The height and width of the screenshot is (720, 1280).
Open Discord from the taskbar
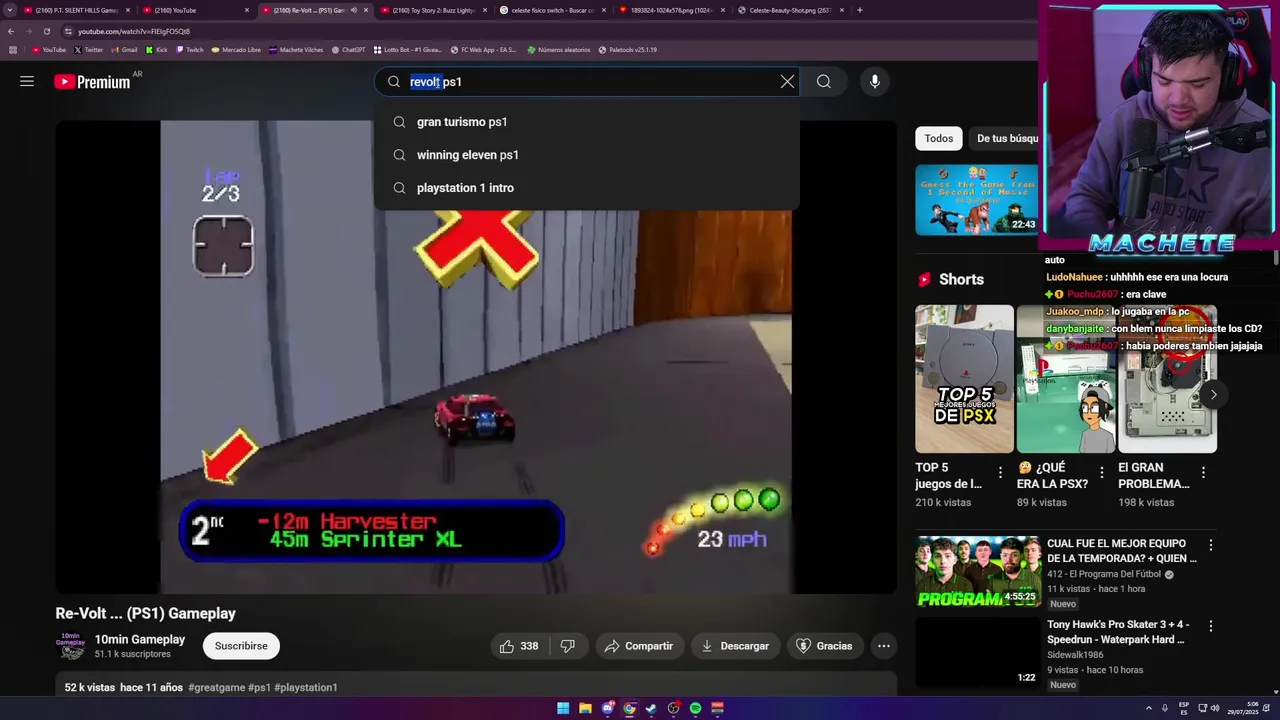607,708
